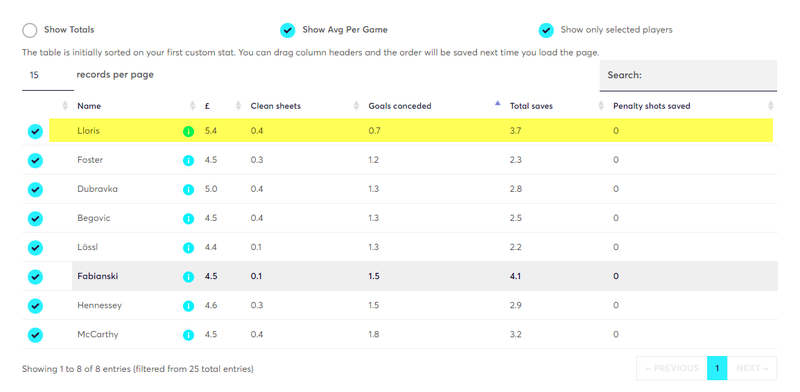
Task: Uncheck the Lloris row checkbox
Action: (x=35, y=132)
